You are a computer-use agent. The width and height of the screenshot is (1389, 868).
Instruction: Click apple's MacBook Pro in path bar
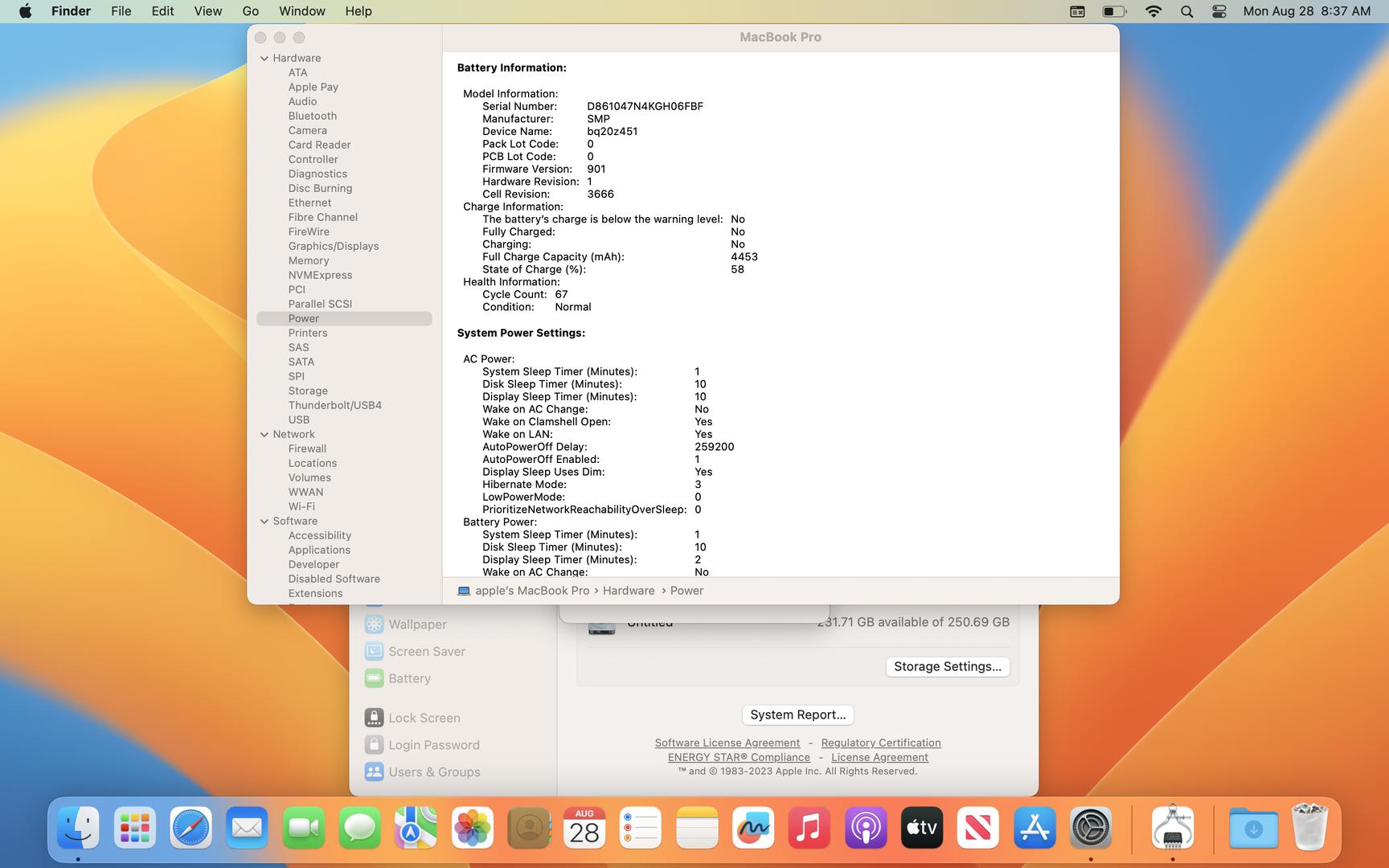pos(523,591)
